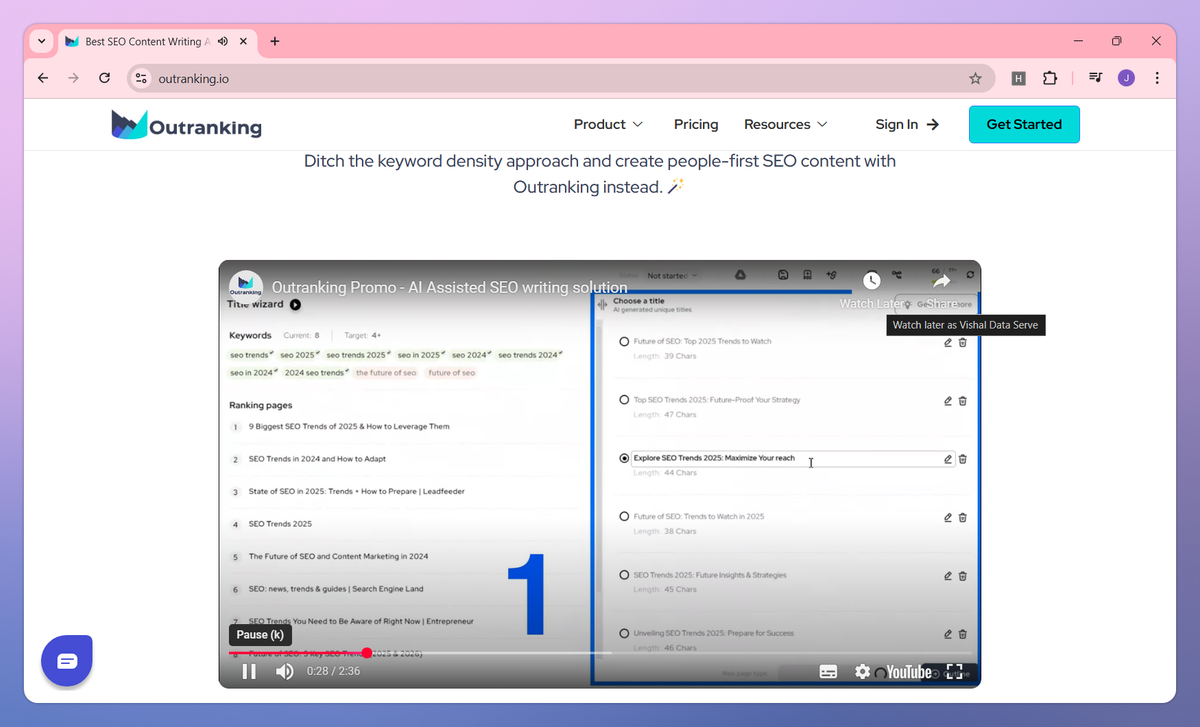The image size is (1200, 727).
Task: View site information icon in address bar
Action: point(141,78)
